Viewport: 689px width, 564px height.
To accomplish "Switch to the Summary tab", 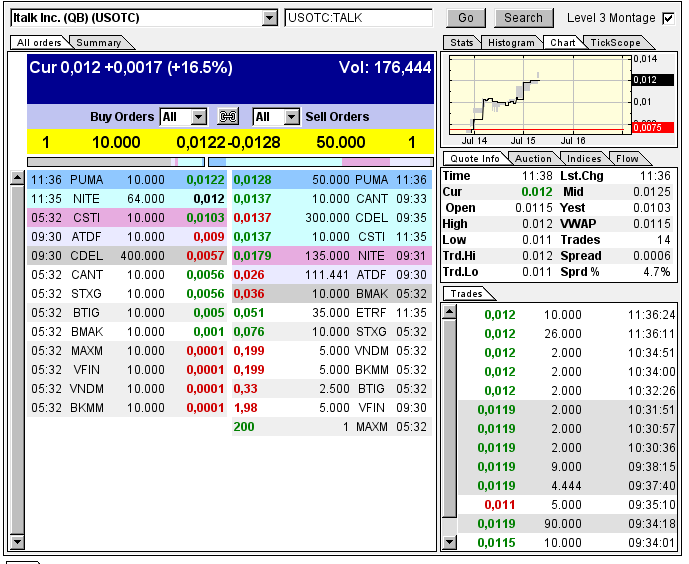I will 99,43.
